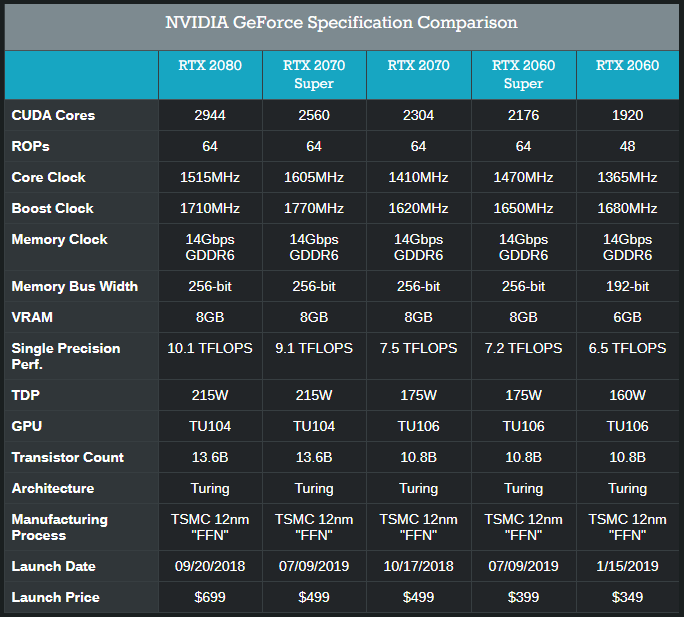This screenshot has height=617, width=684.
Task: Select the RTX 2070 Super column header
Action: tap(314, 74)
